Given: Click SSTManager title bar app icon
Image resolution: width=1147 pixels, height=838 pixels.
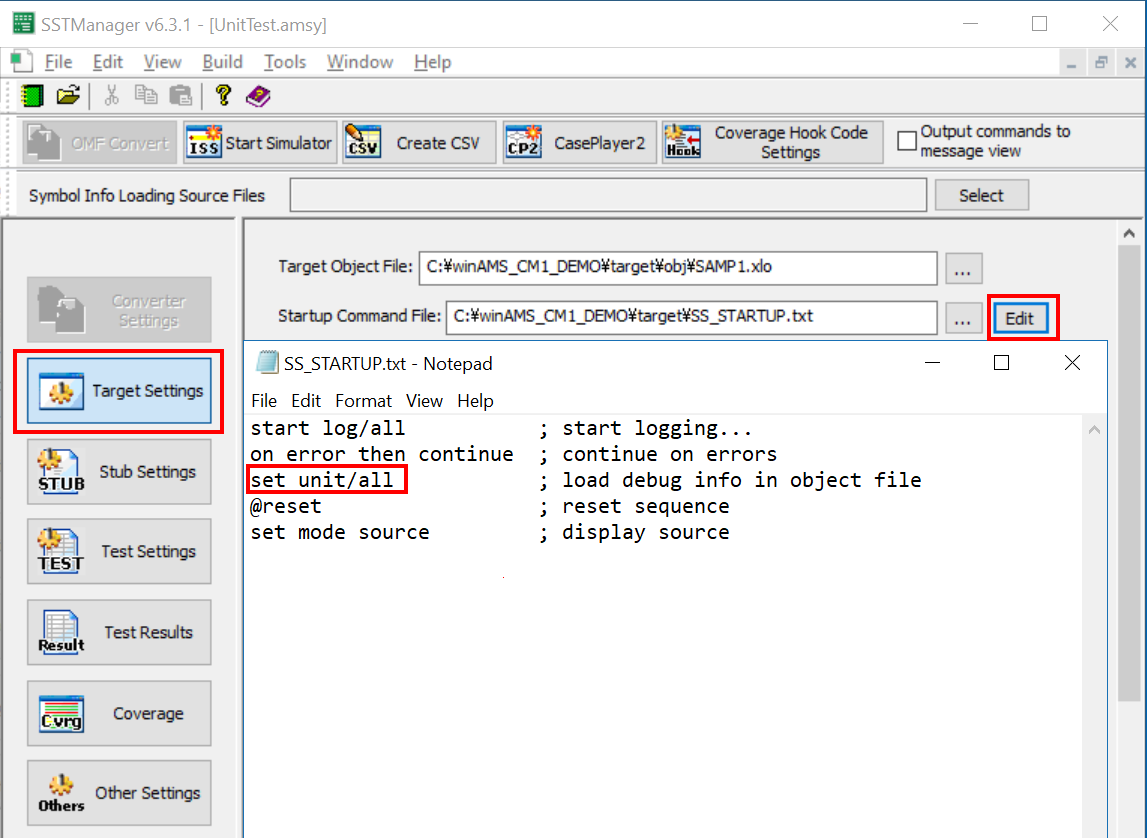Looking at the screenshot, I should click(23, 23).
